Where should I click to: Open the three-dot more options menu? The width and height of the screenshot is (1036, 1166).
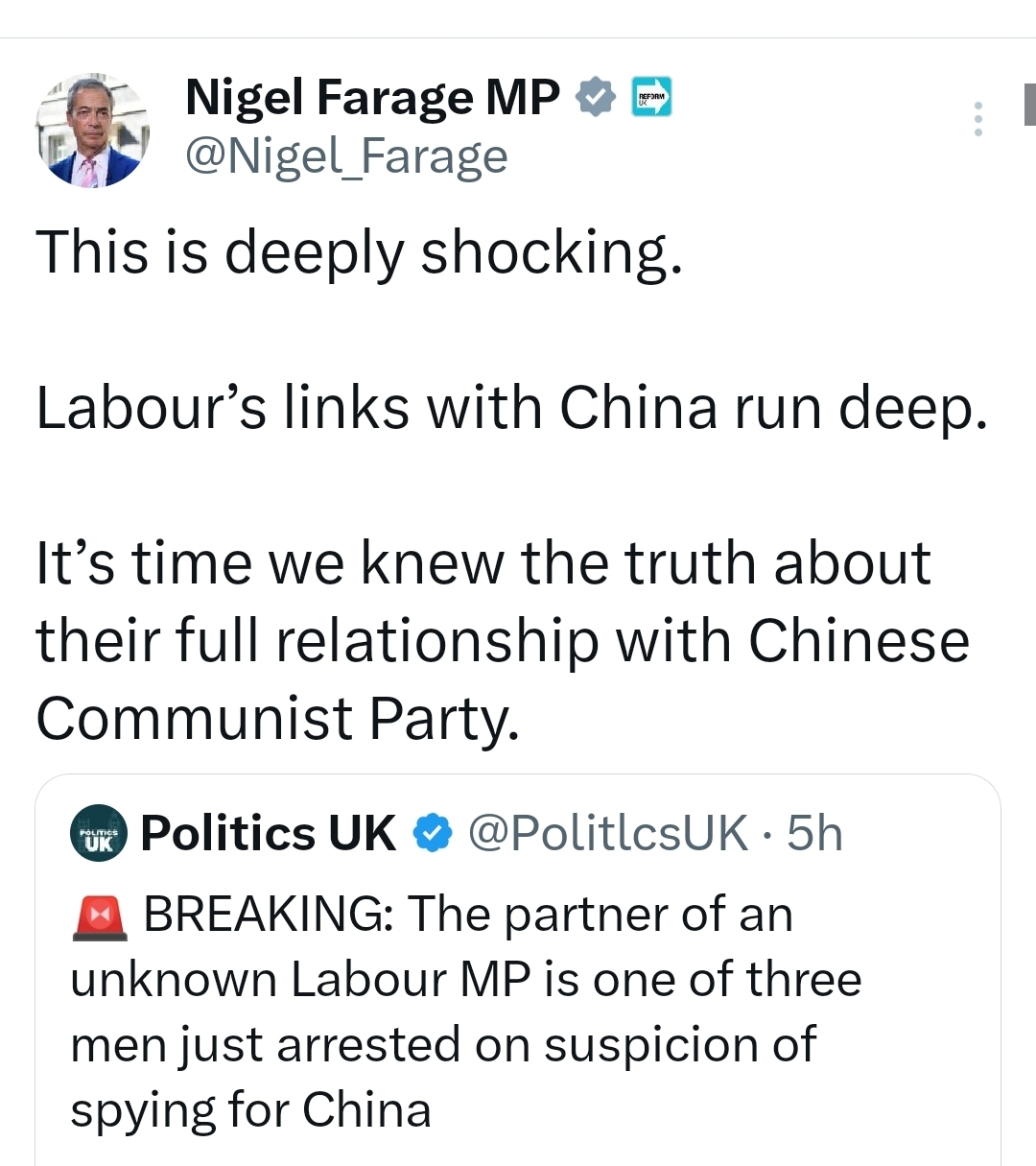coord(977,118)
